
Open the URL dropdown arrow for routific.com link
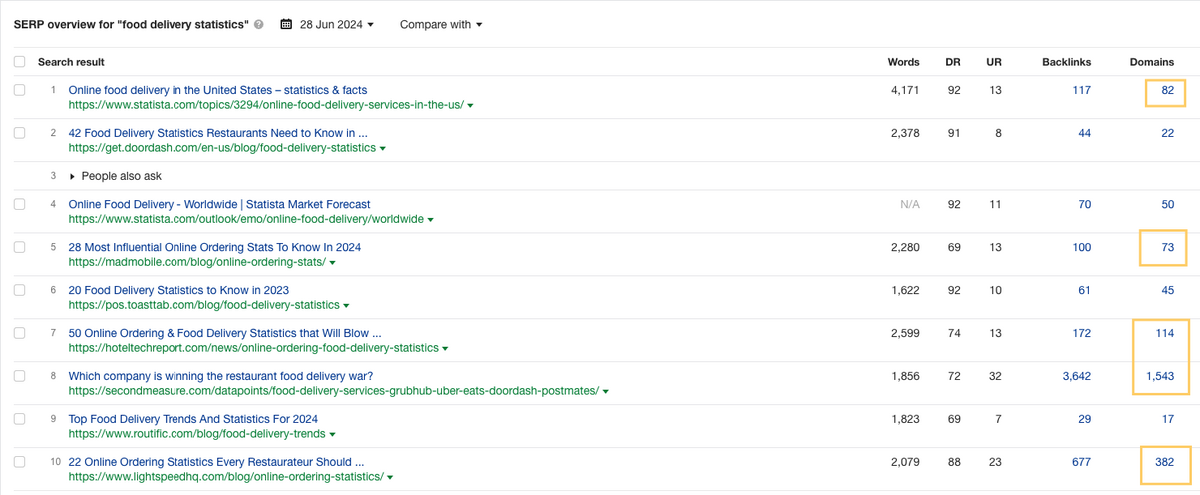coord(333,434)
